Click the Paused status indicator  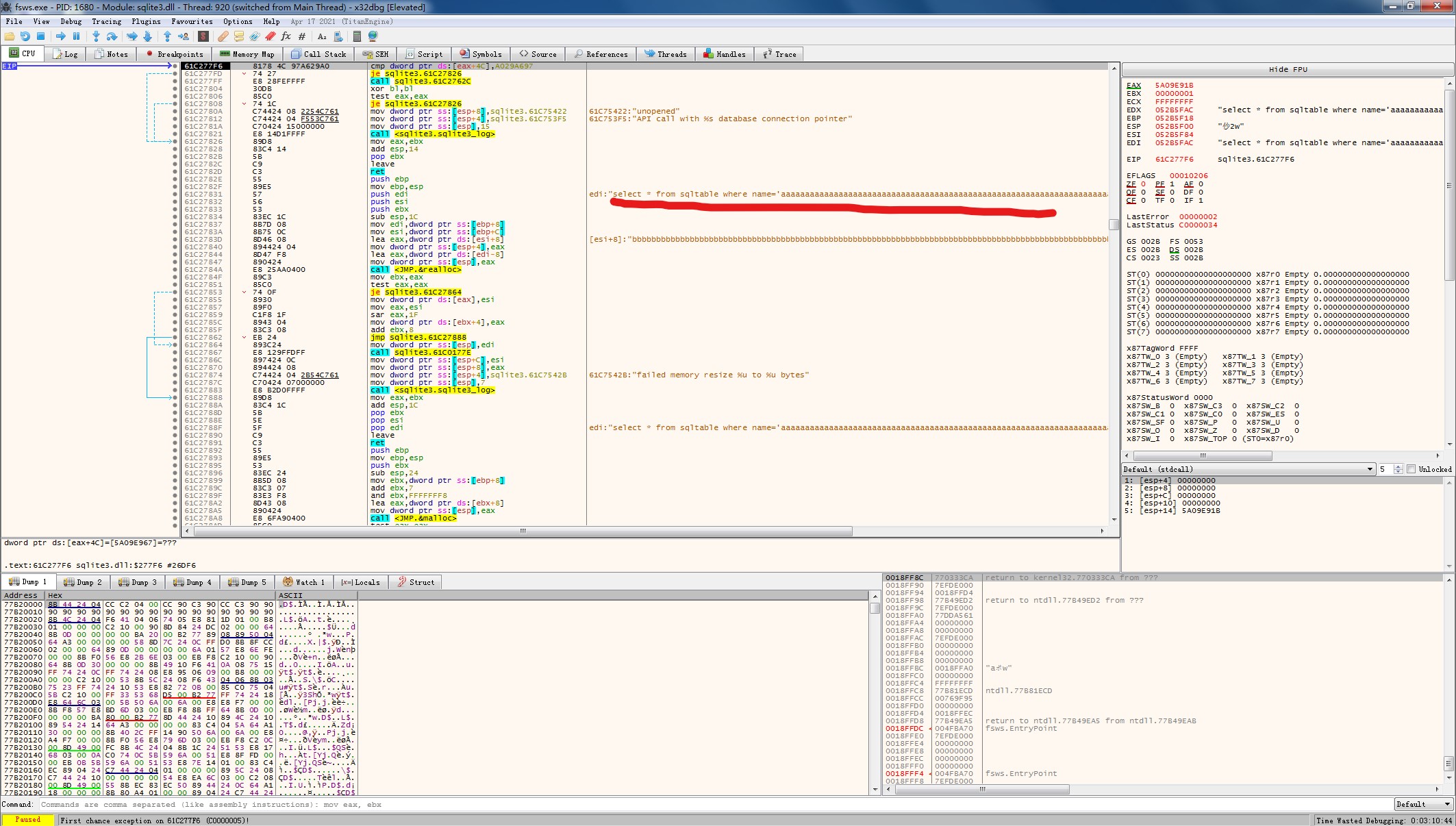click(x=28, y=819)
